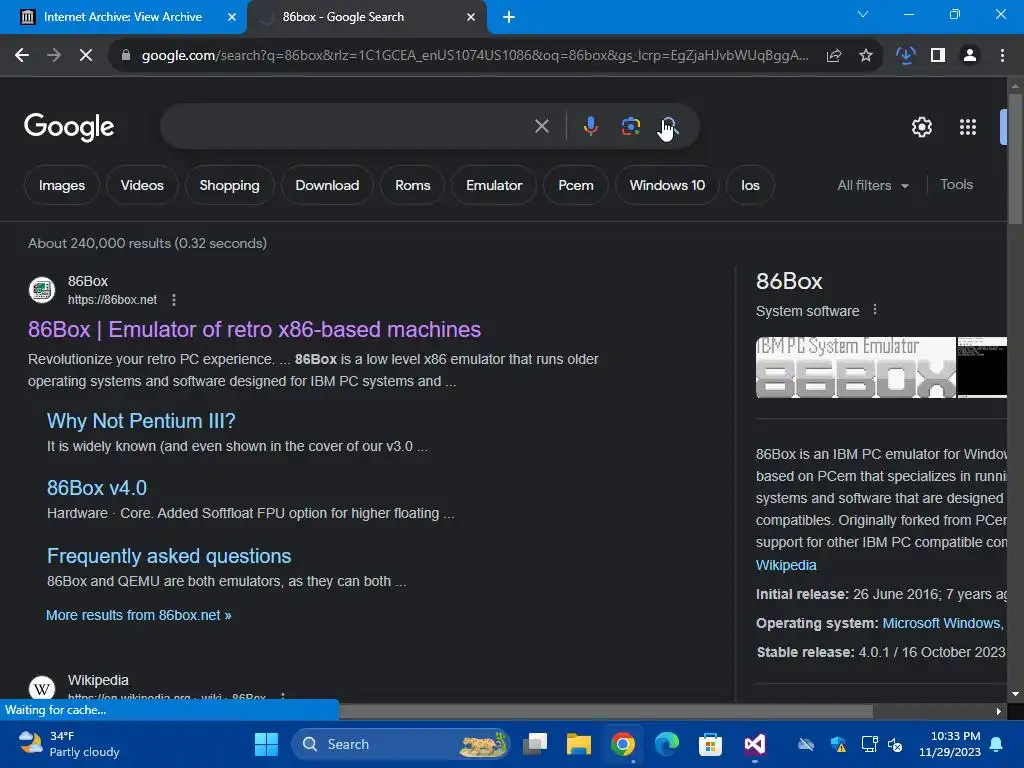Click the browser back arrow
Viewport: 1024px width, 768px height.
pyautogui.click(x=22, y=56)
